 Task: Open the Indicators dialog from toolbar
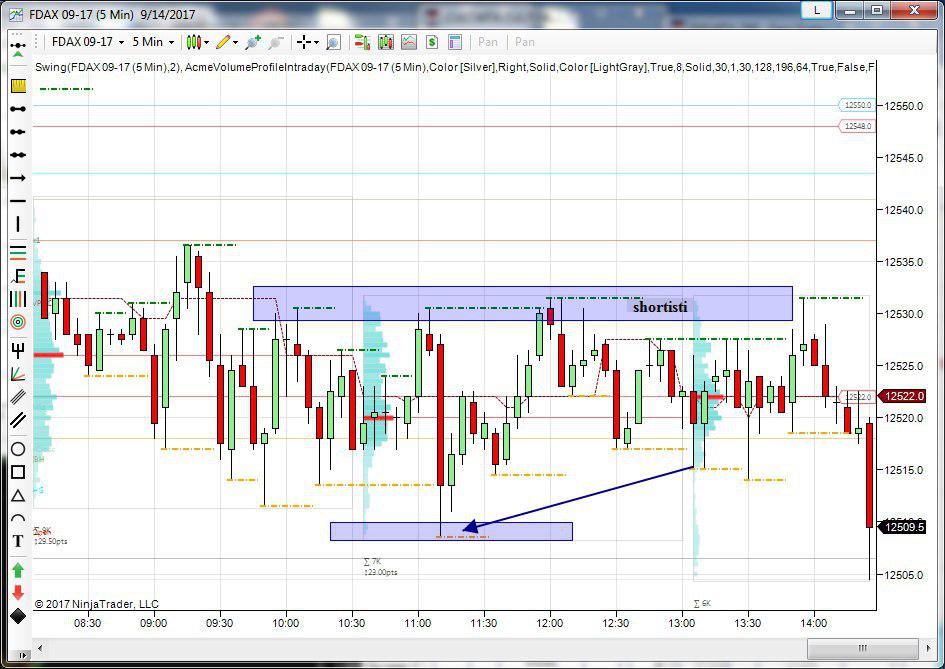point(409,42)
